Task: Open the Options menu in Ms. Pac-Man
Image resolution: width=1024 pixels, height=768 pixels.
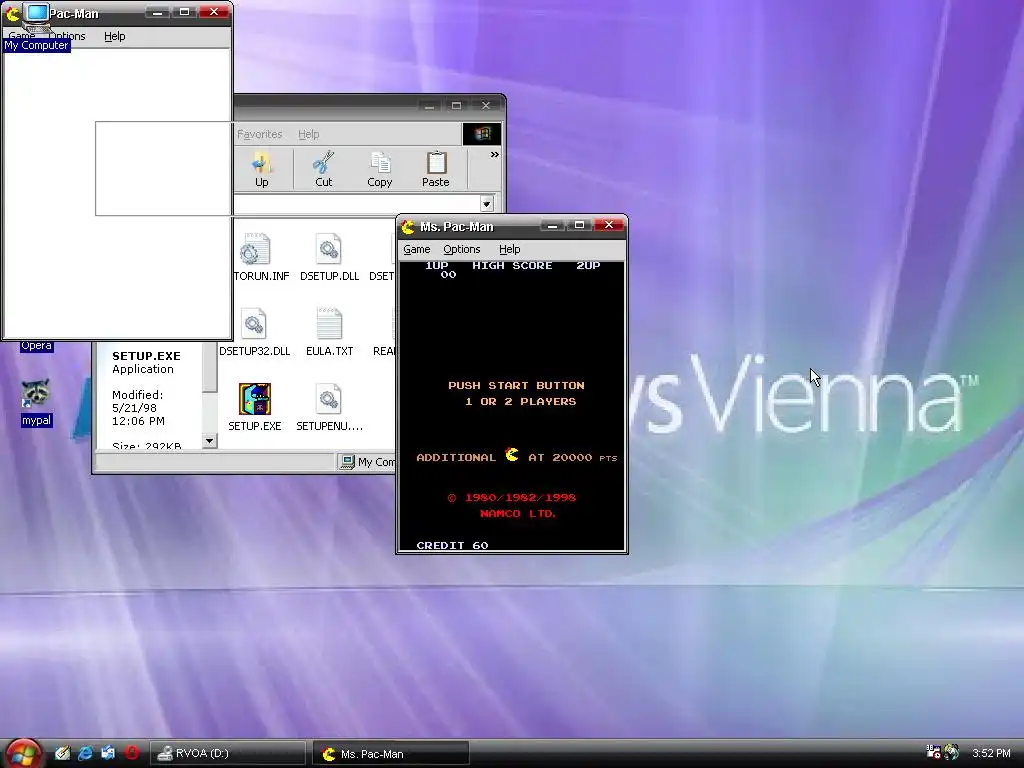Action: [x=462, y=249]
